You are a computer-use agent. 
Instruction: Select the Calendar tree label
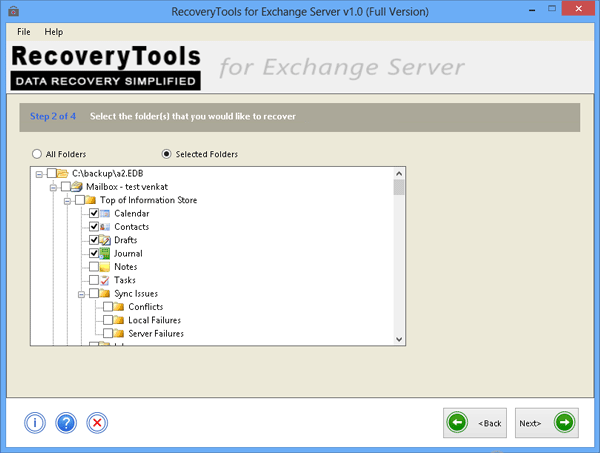(x=132, y=213)
